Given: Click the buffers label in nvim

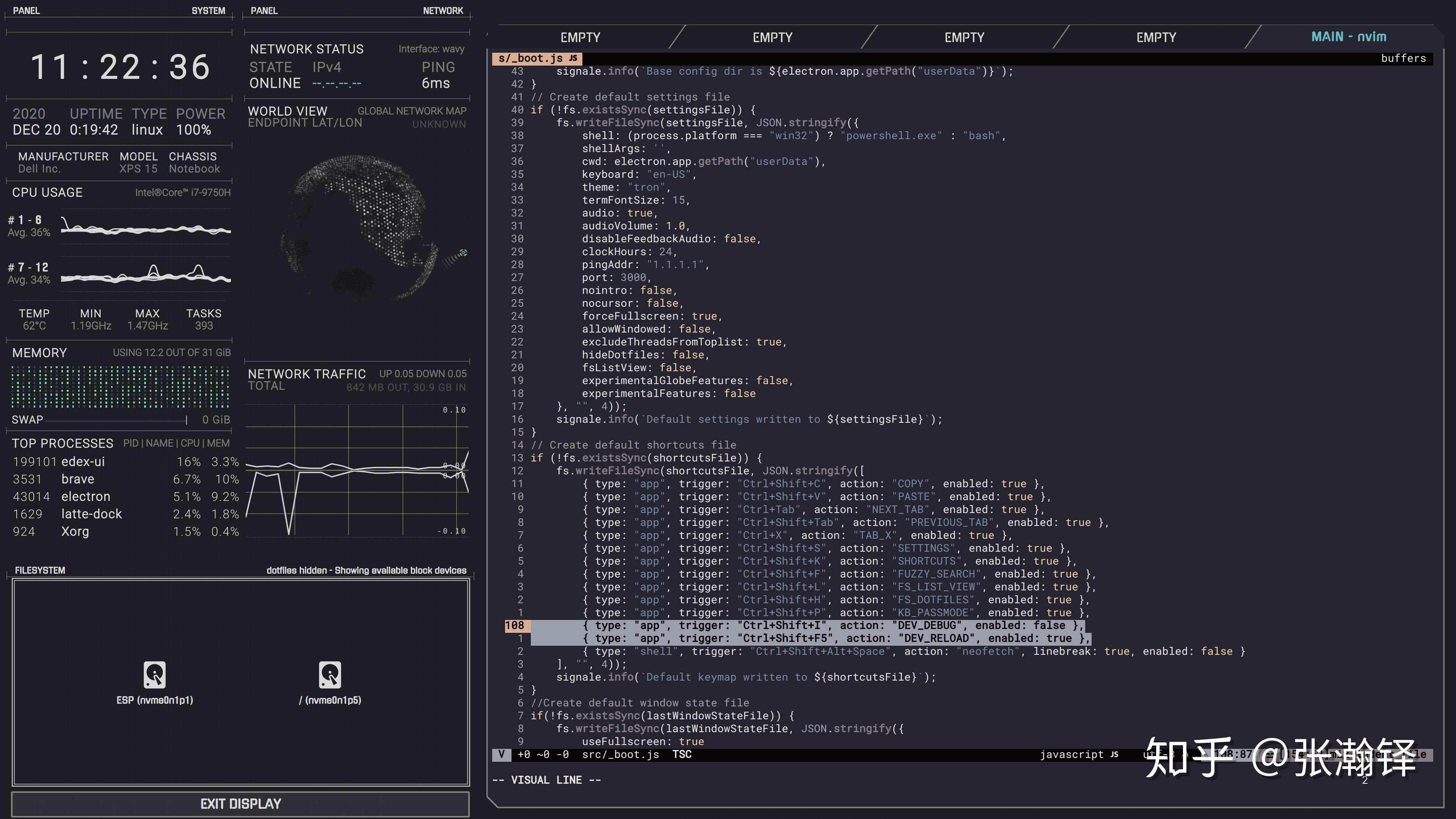Looking at the screenshot, I should pyautogui.click(x=1404, y=58).
